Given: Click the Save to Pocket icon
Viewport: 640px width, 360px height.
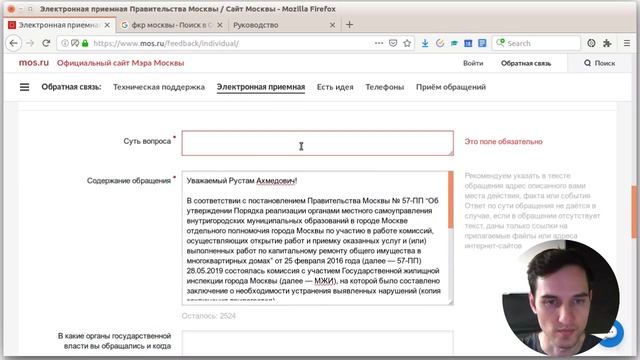Looking at the screenshot, I should point(393,43).
